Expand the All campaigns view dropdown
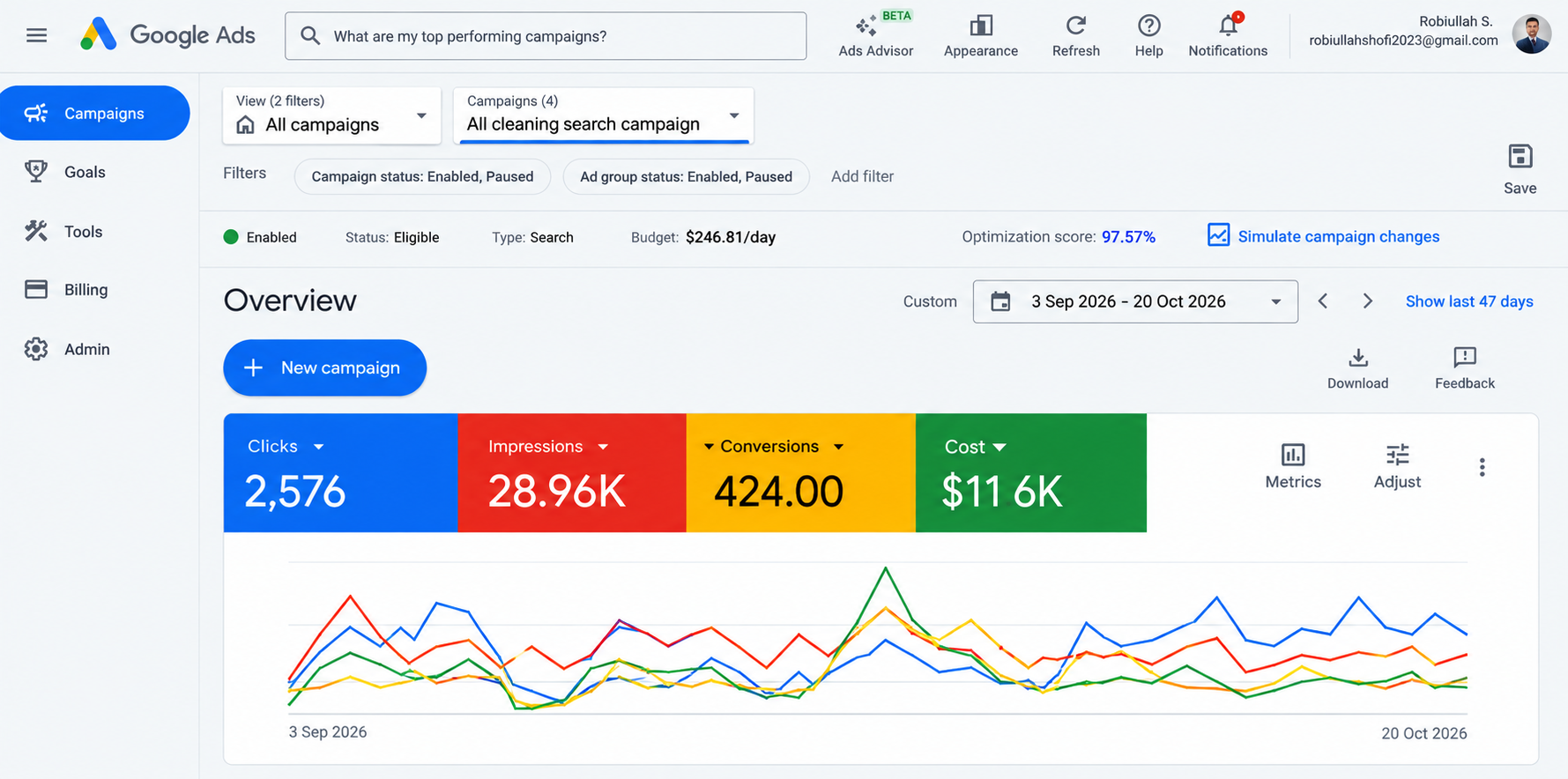 pos(331,115)
